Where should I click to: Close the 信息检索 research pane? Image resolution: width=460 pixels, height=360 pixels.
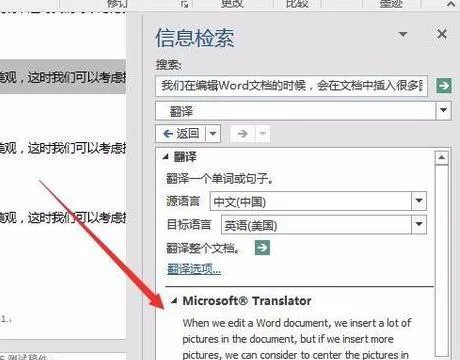pos(442,34)
